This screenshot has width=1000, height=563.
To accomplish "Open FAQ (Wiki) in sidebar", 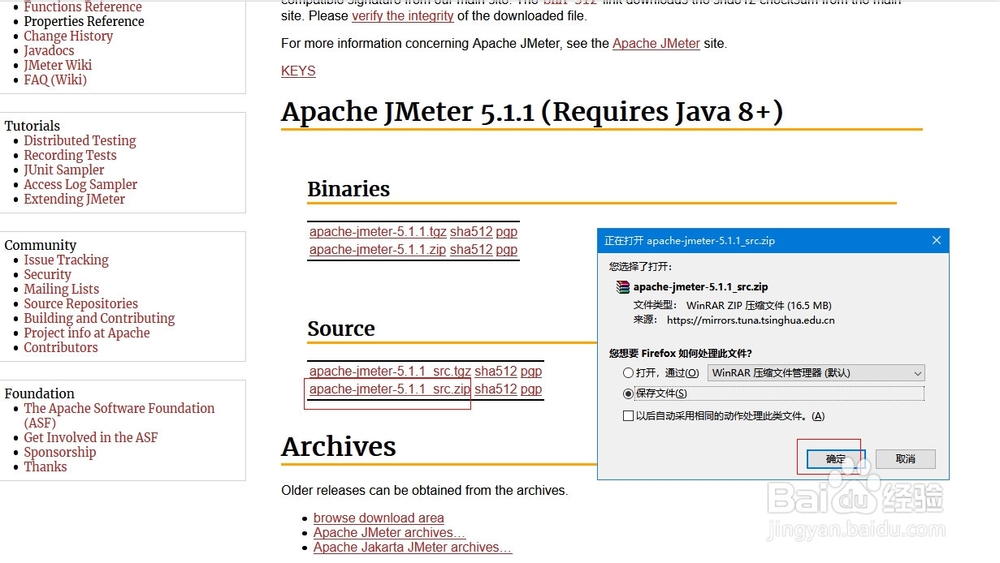I will point(55,80).
